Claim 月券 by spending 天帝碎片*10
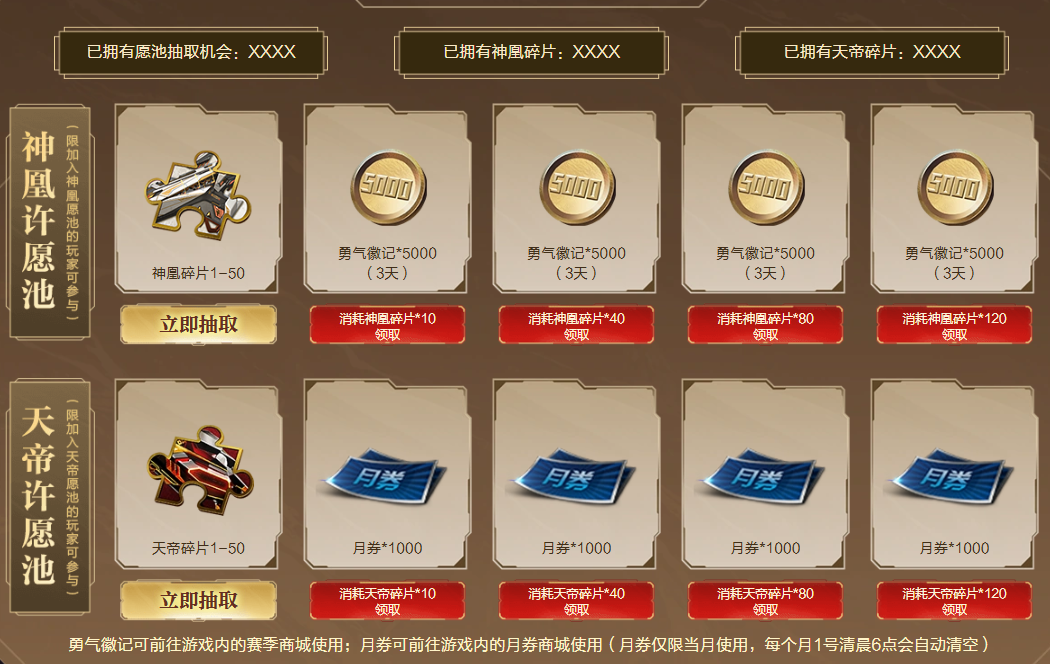Image resolution: width=1050 pixels, height=664 pixels. point(387,600)
